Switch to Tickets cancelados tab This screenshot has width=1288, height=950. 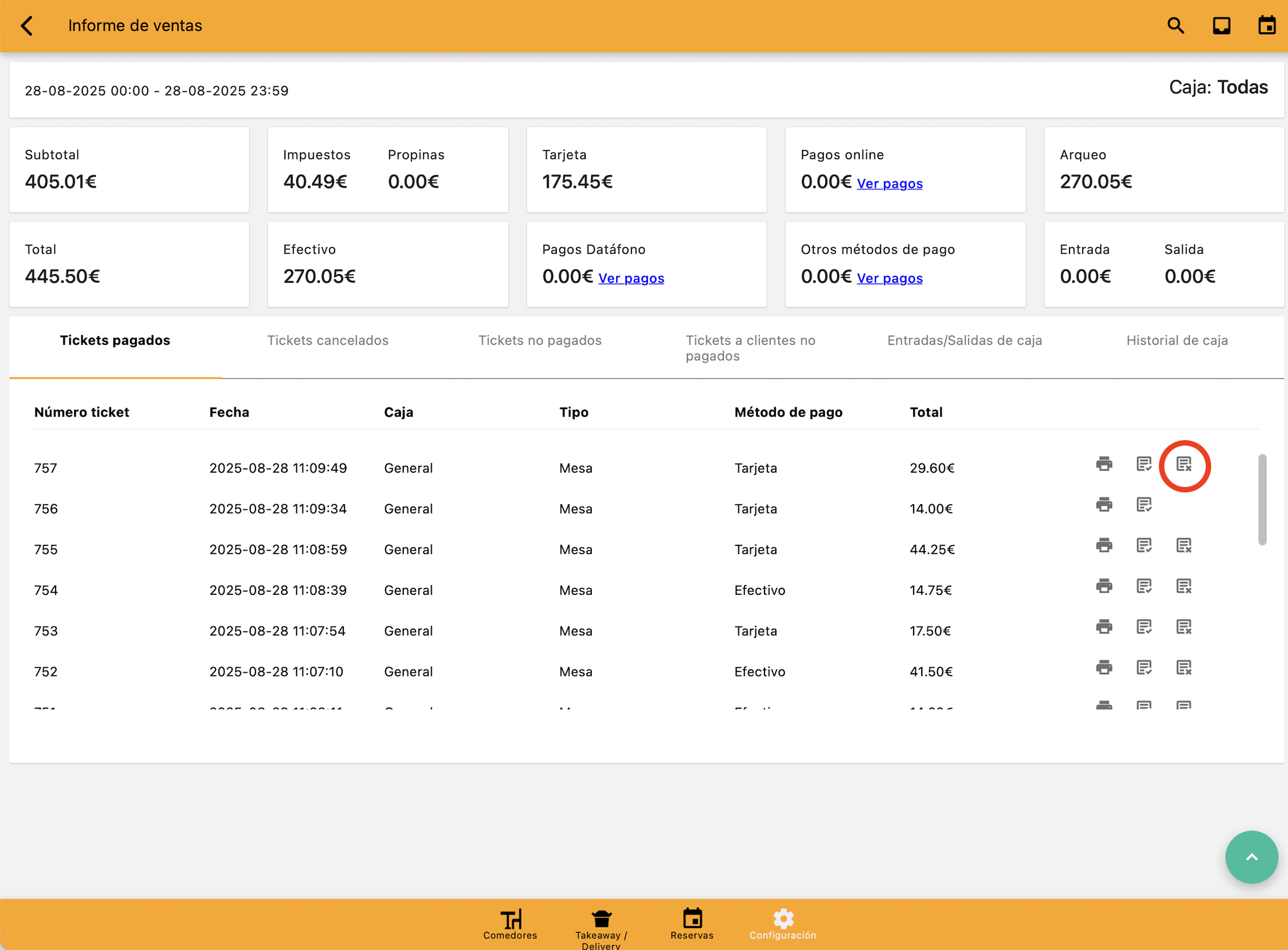tap(327, 340)
